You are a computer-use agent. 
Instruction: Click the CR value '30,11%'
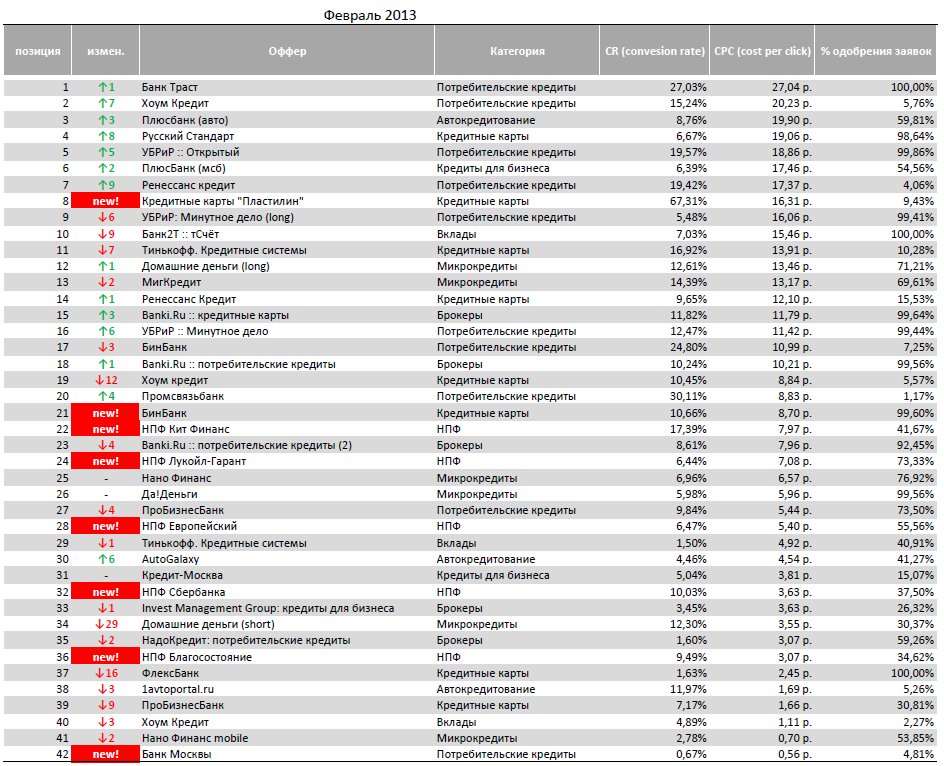click(x=688, y=396)
